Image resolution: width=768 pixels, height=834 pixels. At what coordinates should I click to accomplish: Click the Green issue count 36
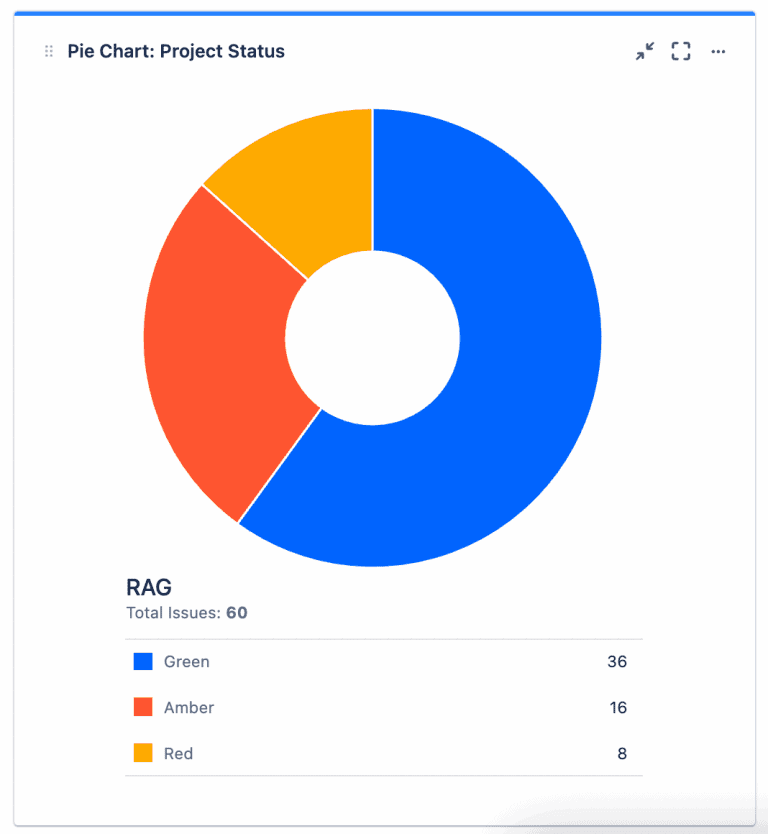coord(617,662)
